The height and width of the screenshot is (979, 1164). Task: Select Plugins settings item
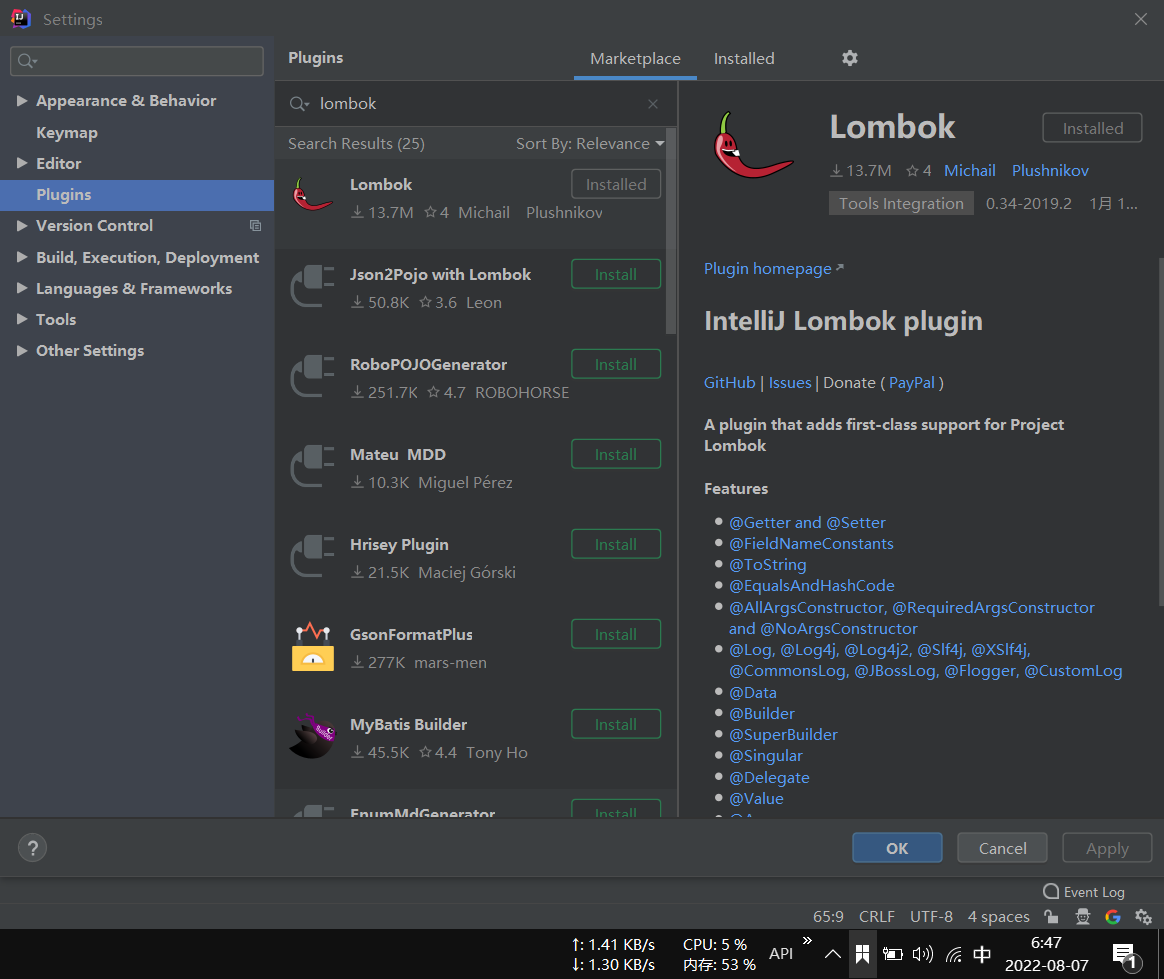click(137, 194)
